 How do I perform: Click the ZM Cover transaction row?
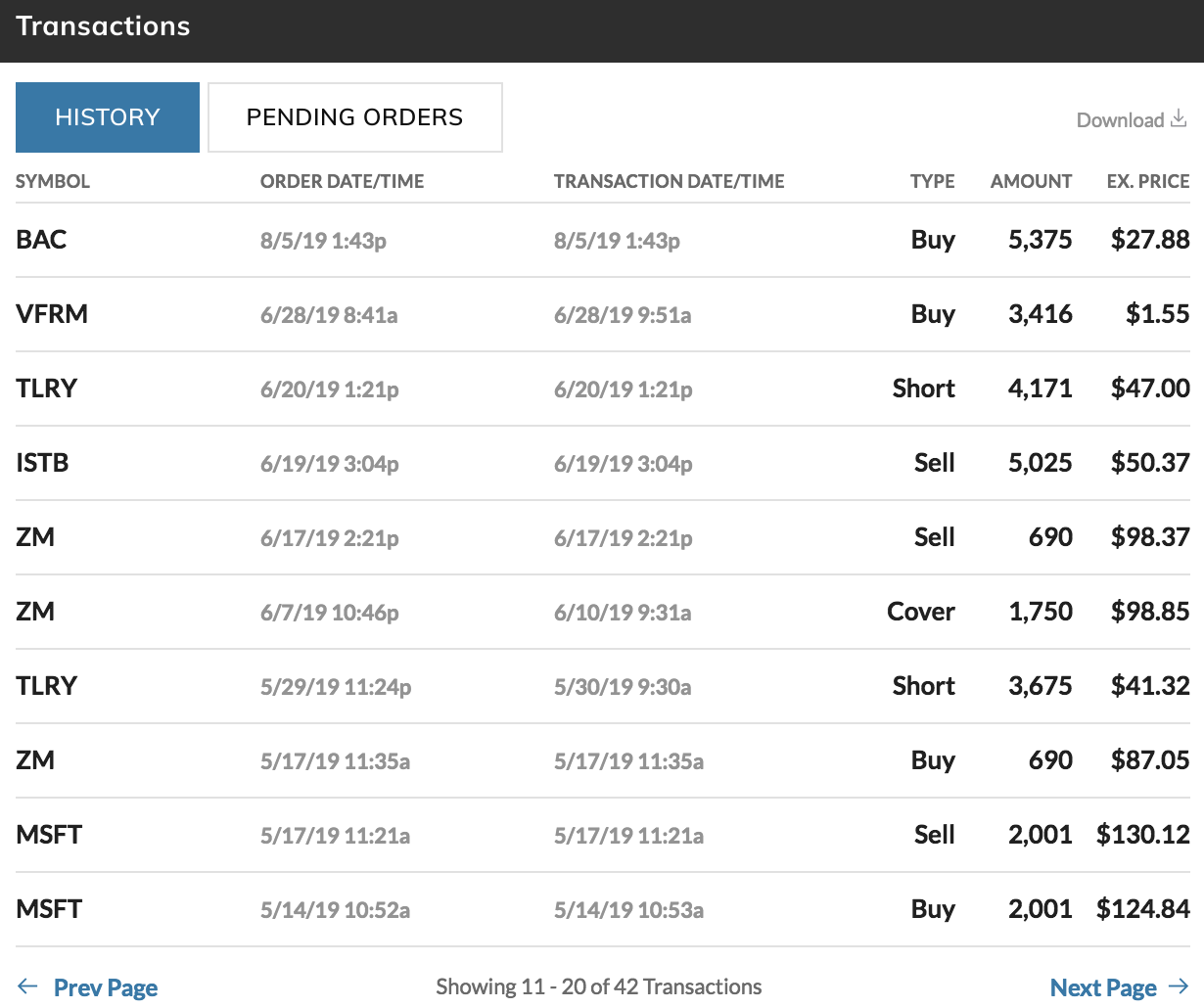point(35,612)
